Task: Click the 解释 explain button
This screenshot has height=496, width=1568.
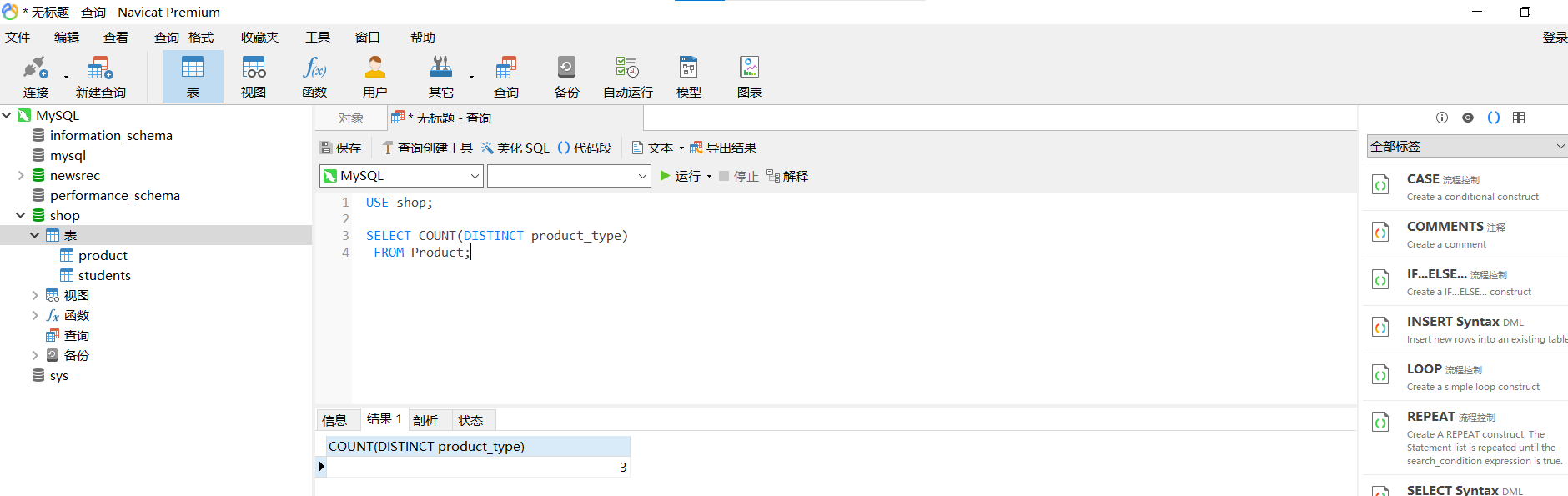Action: (x=787, y=176)
